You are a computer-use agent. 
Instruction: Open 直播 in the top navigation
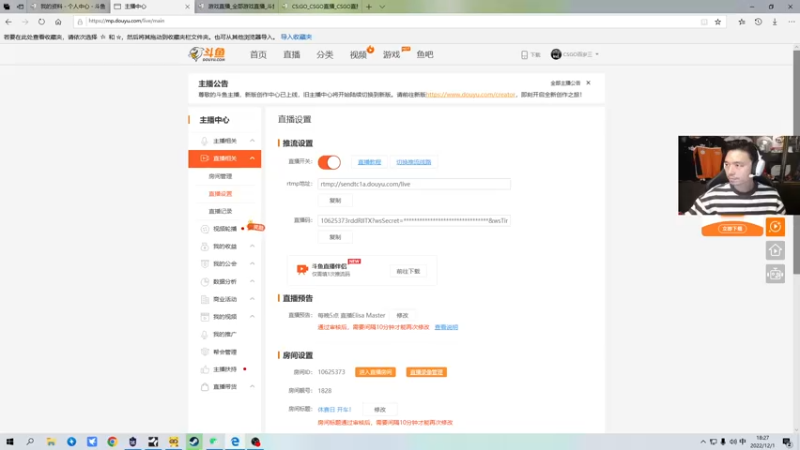coord(291,55)
